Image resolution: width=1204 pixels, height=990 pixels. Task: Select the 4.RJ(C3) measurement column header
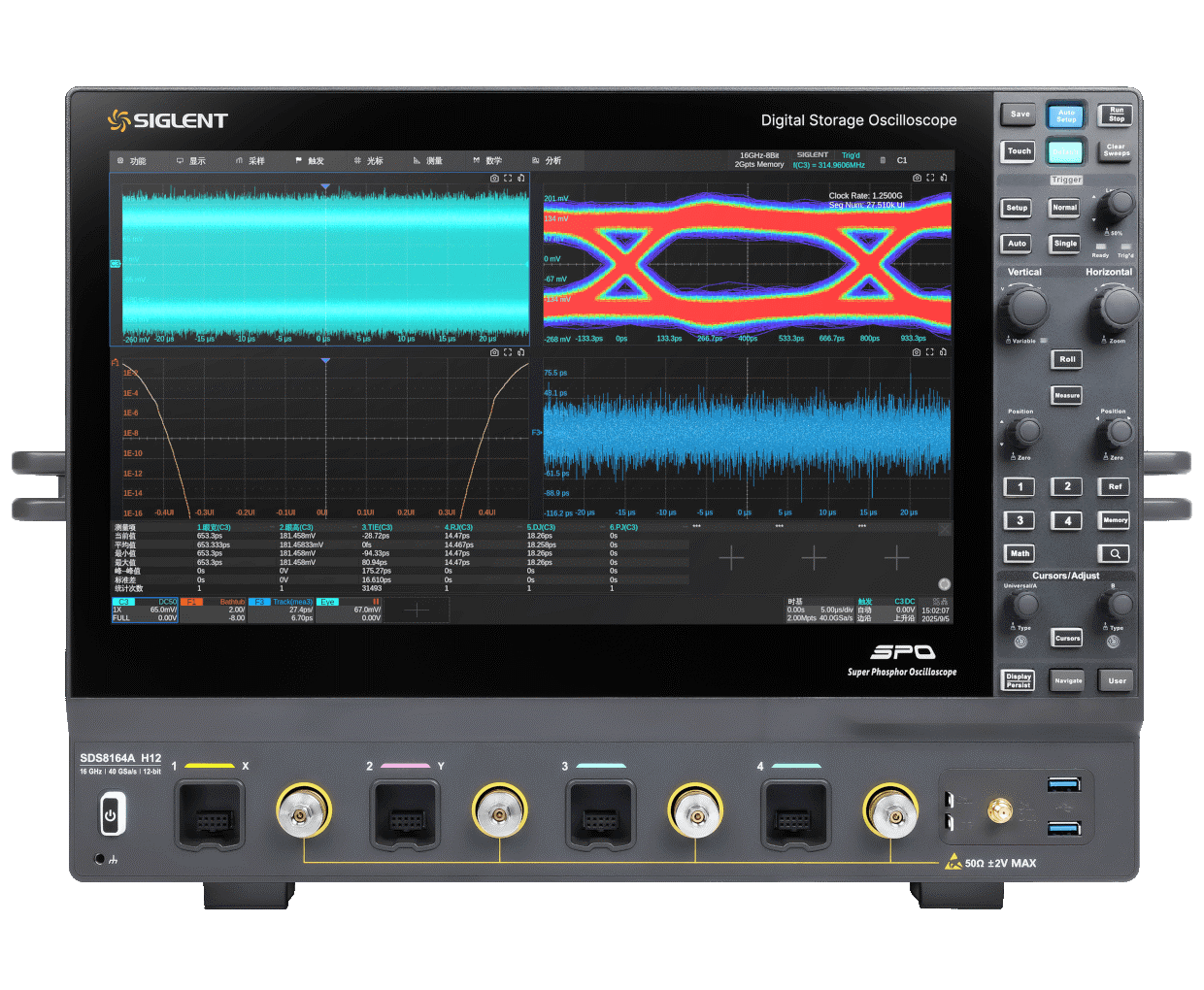[458, 528]
